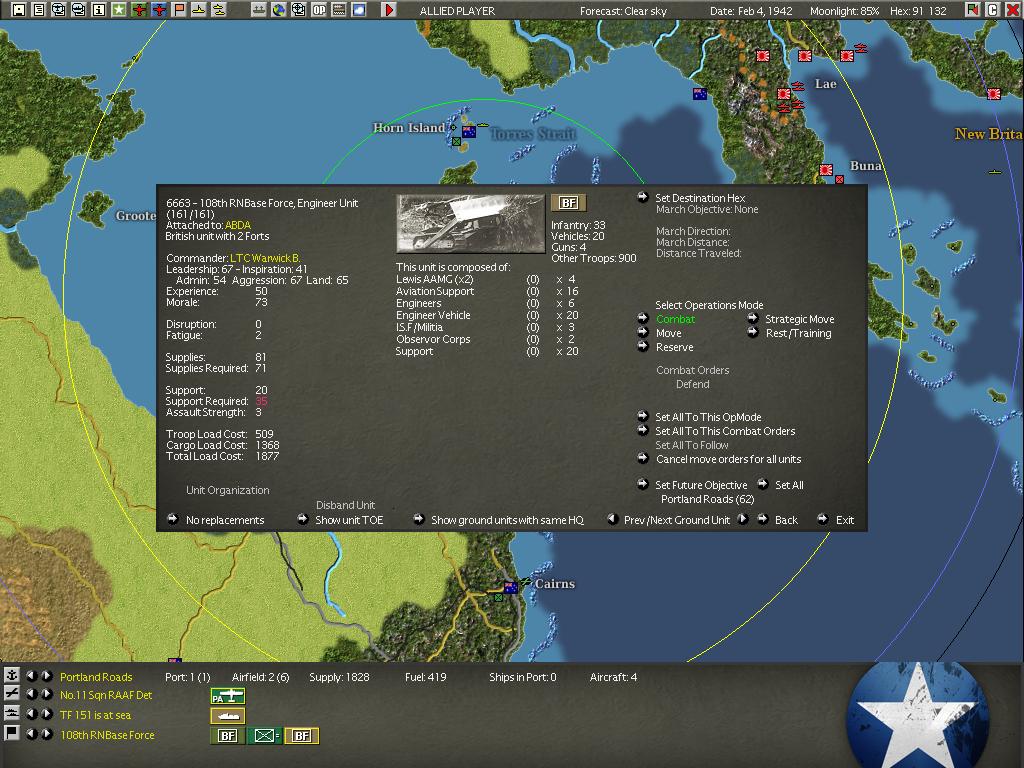
Task: Click the Australian flag base at Horn Island
Action: [469, 132]
